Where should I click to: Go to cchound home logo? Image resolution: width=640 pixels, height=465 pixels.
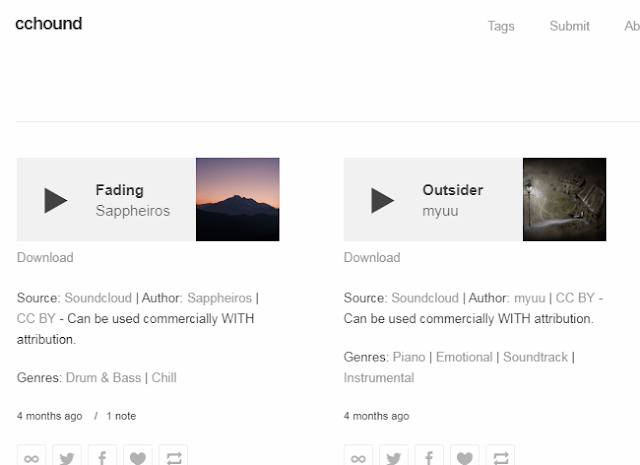pos(49,24)
